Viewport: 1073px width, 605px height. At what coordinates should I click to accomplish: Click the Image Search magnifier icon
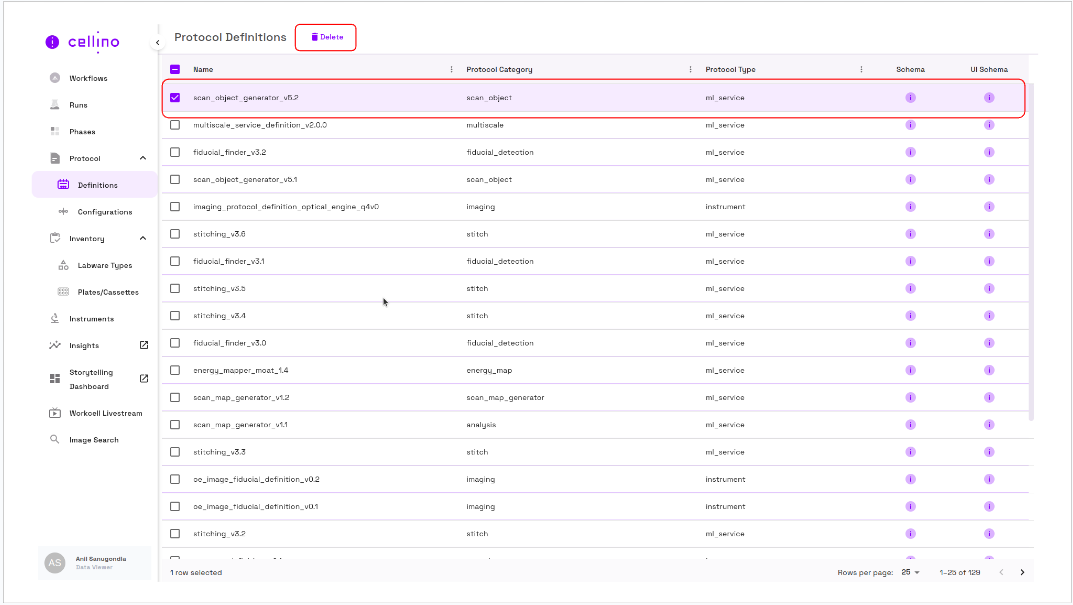(x=55, y=440)
